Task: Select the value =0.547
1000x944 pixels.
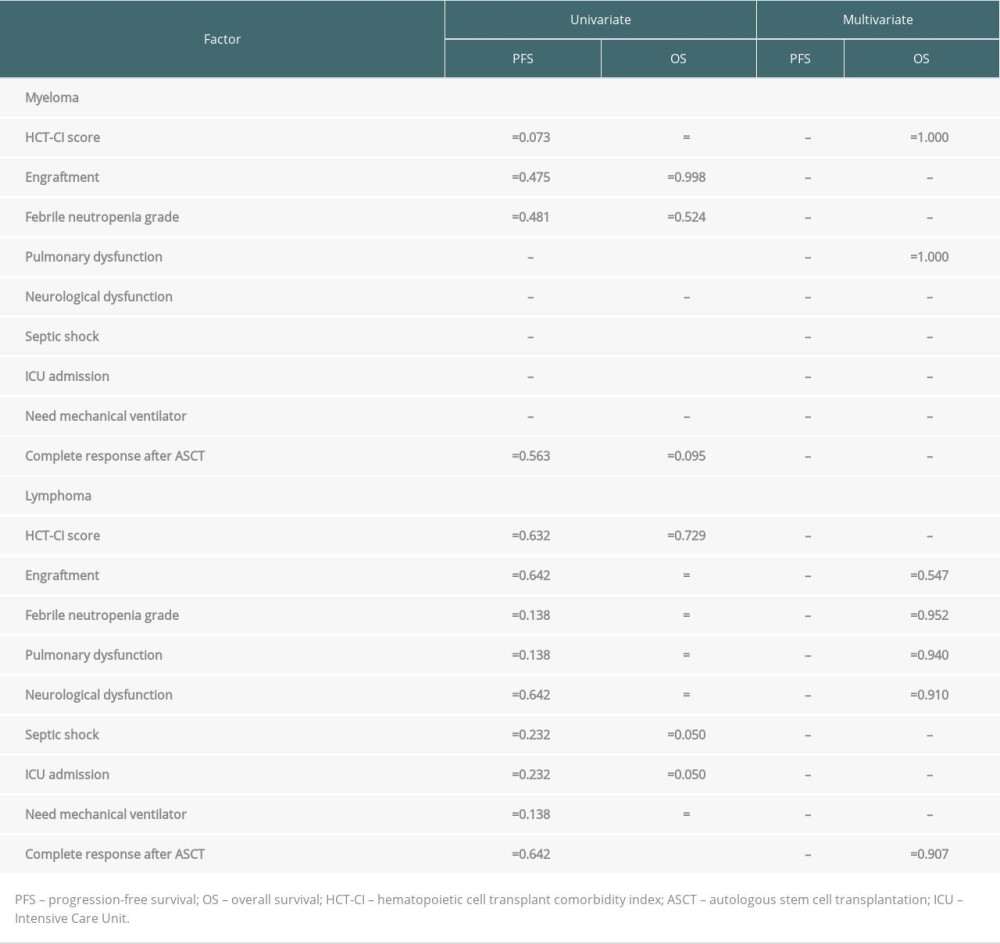Action: [x=929, y=575]
